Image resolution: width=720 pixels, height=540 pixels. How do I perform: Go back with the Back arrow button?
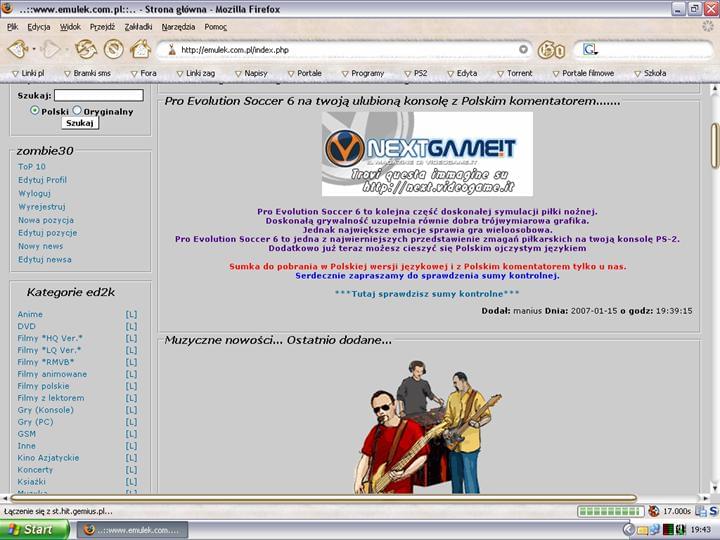(x=17, y=49)
